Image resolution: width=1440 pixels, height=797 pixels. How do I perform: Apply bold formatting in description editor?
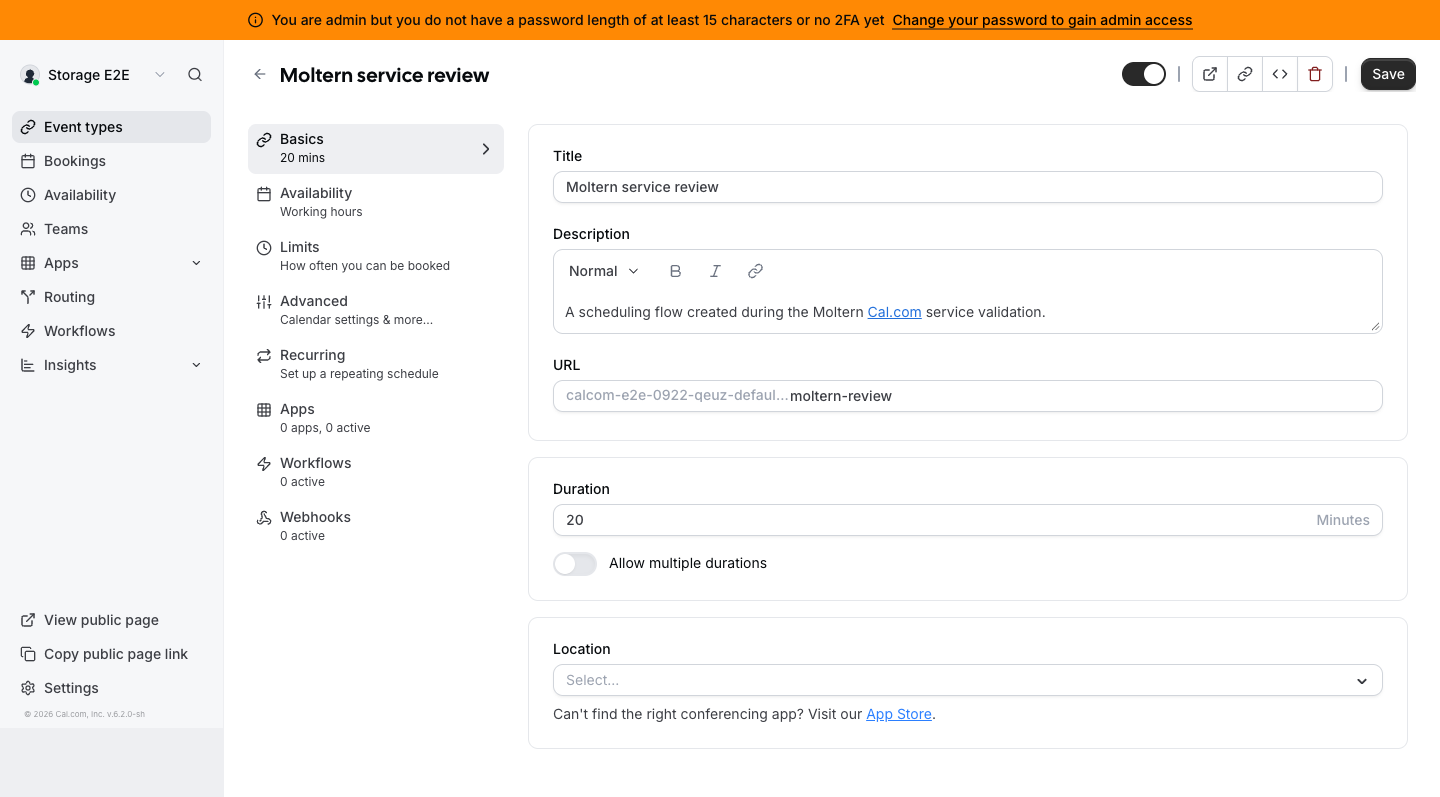(x=676, y=271)
